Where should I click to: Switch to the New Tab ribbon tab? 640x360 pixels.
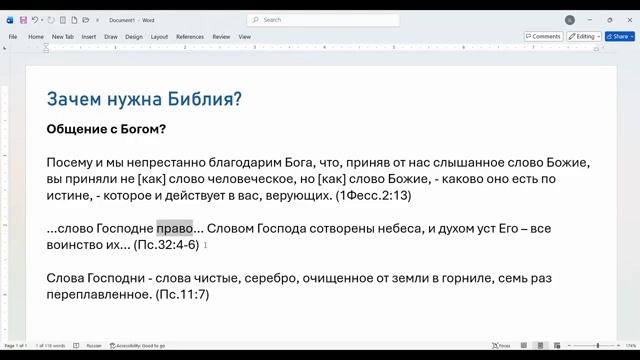tap(62, 37)
